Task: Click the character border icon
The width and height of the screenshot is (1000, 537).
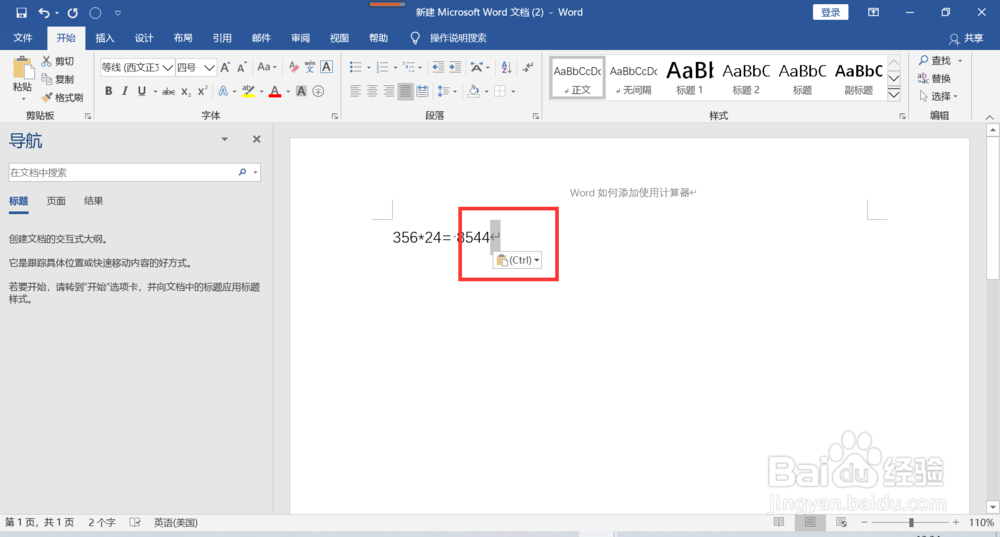Action: click(x=327, y=67)
